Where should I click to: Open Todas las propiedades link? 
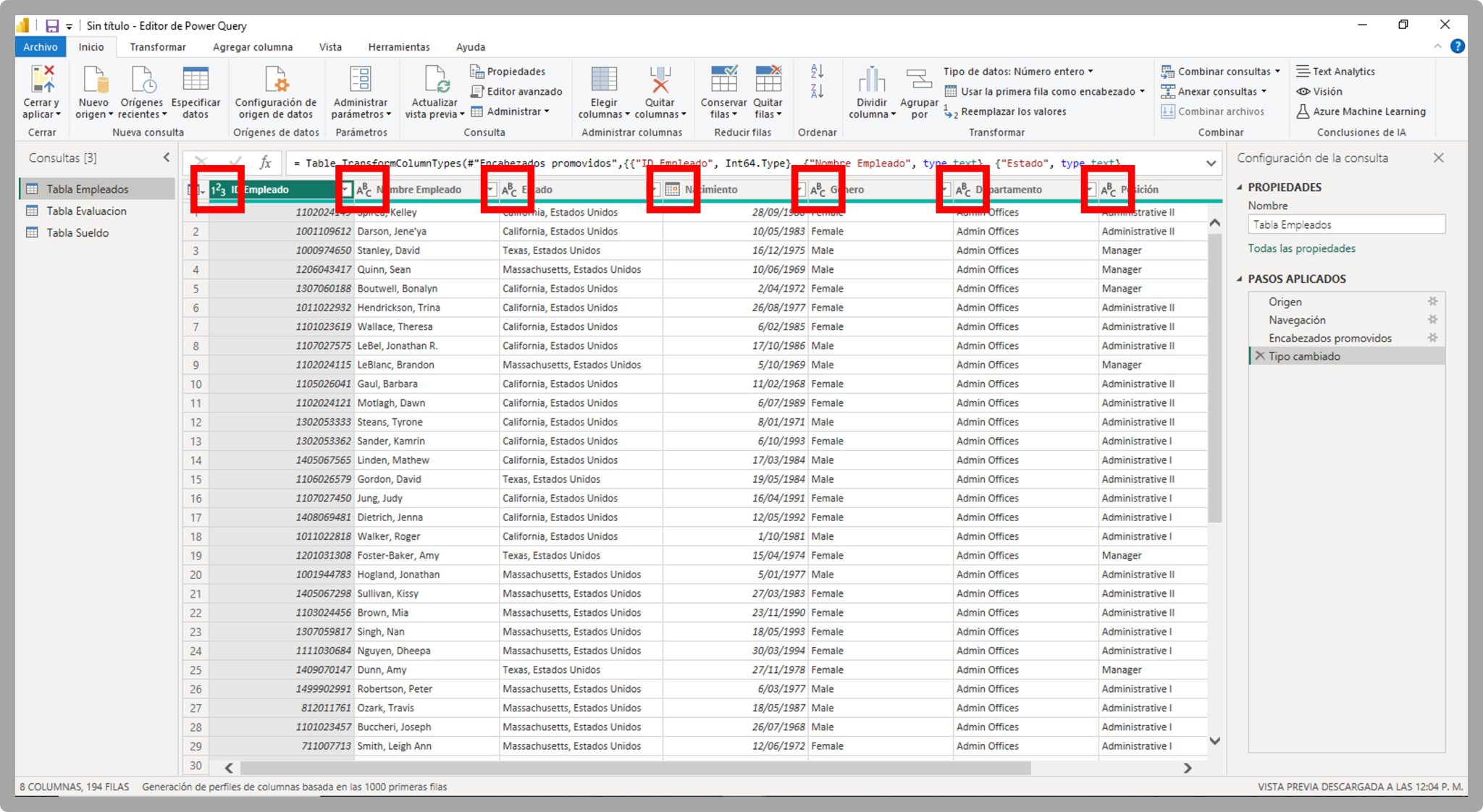1301,248
